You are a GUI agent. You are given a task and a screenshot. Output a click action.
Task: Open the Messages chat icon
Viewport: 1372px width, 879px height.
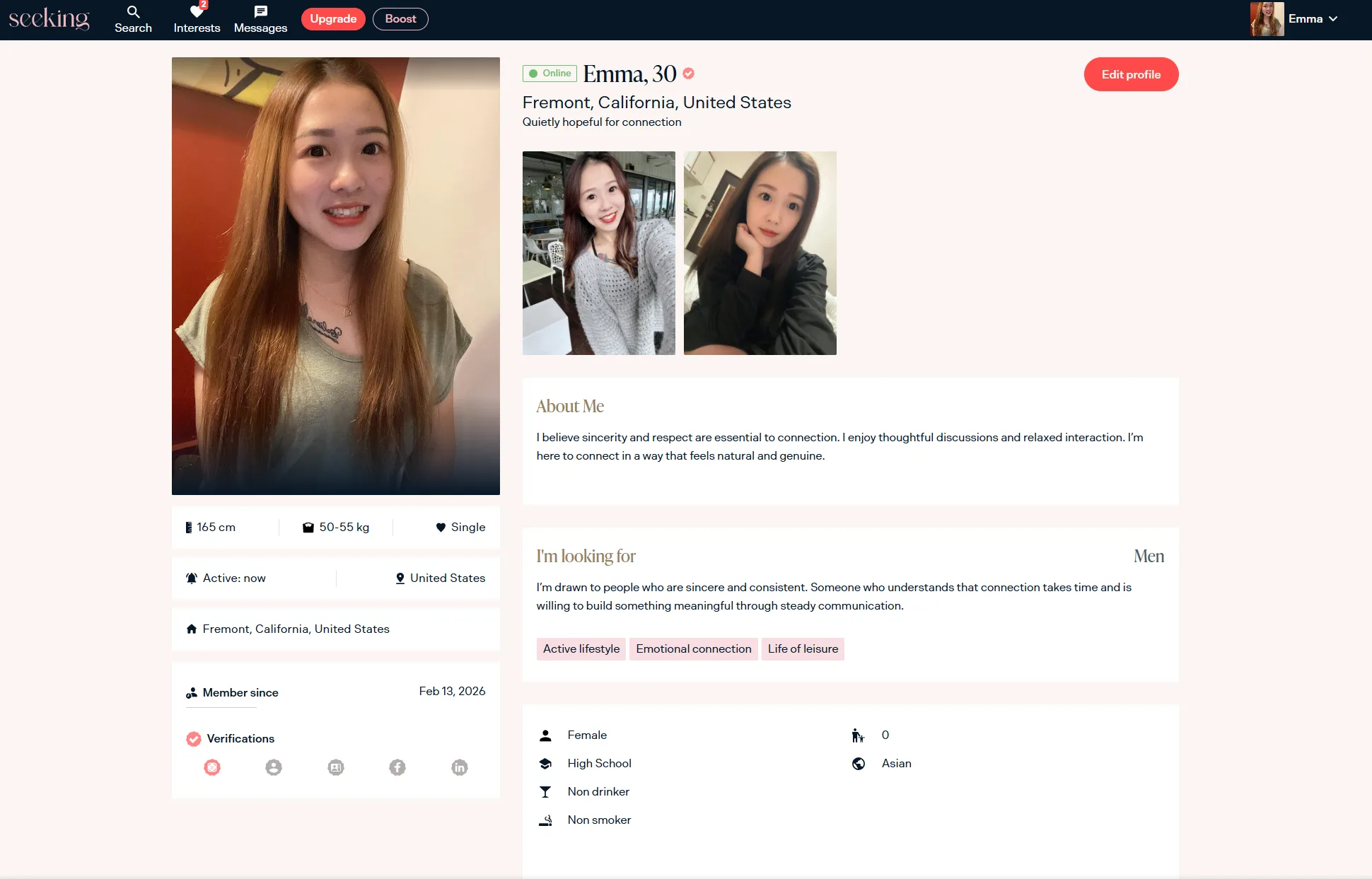pos(260,12)
